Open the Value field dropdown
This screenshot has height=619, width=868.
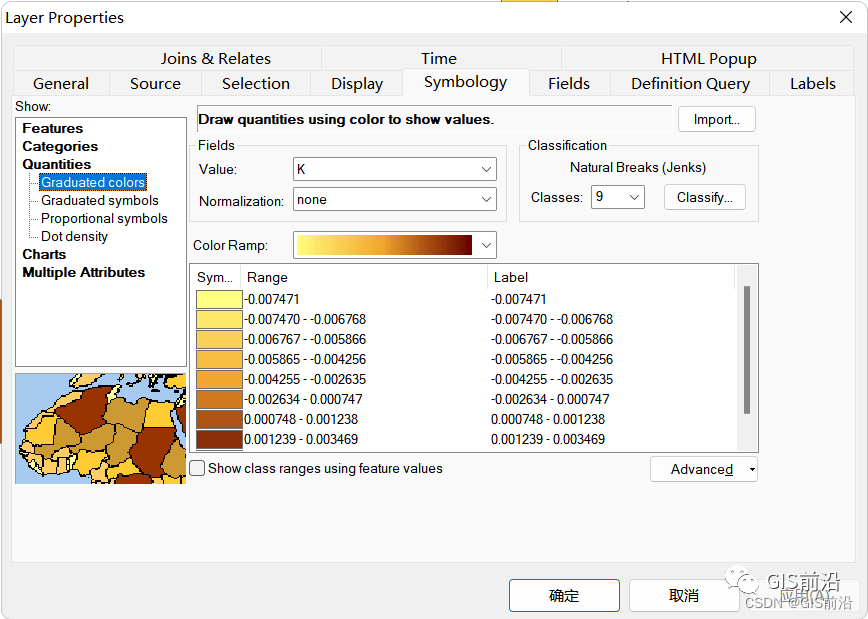point(486,169)
